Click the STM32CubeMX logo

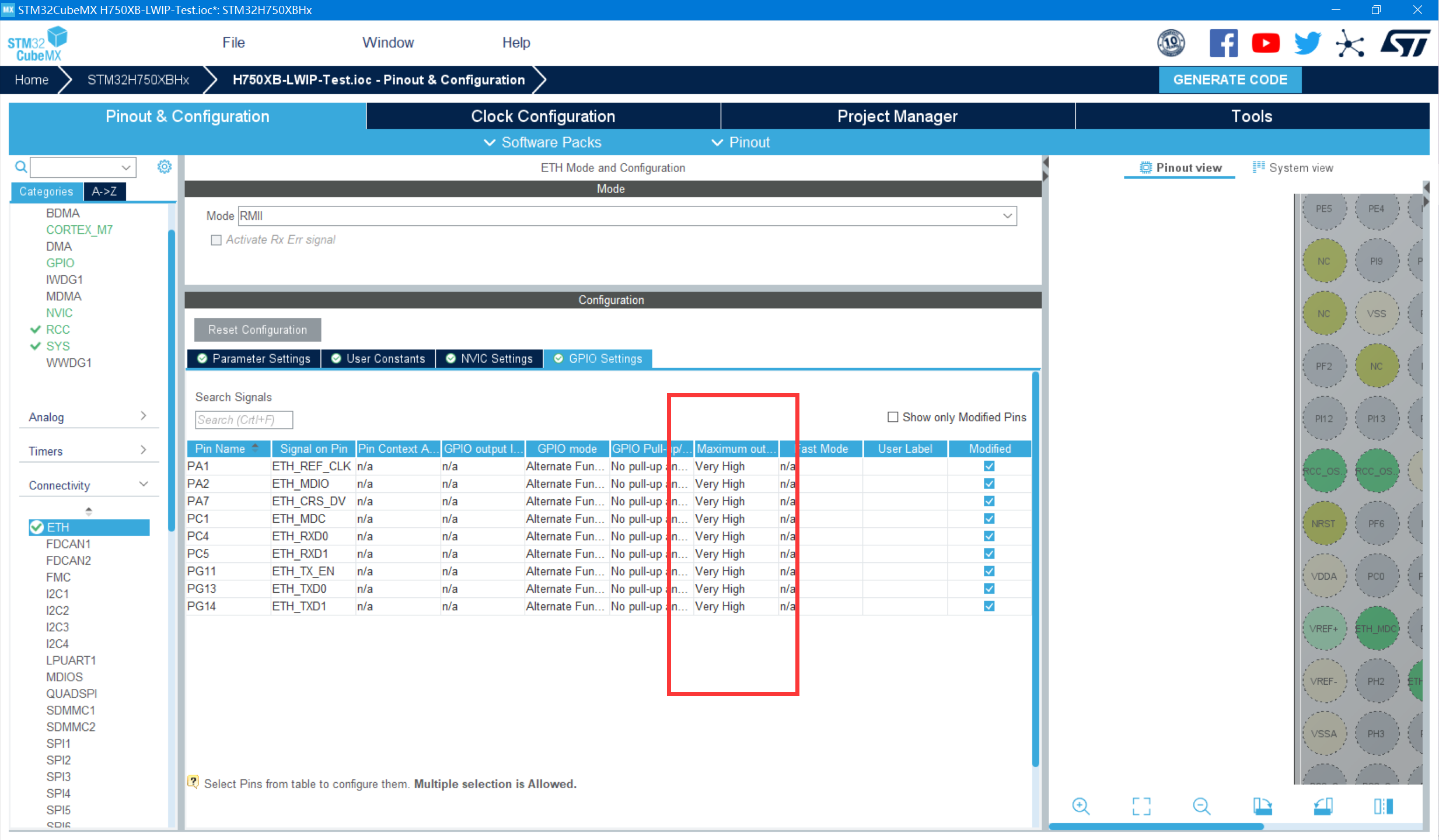click(37, 44)
